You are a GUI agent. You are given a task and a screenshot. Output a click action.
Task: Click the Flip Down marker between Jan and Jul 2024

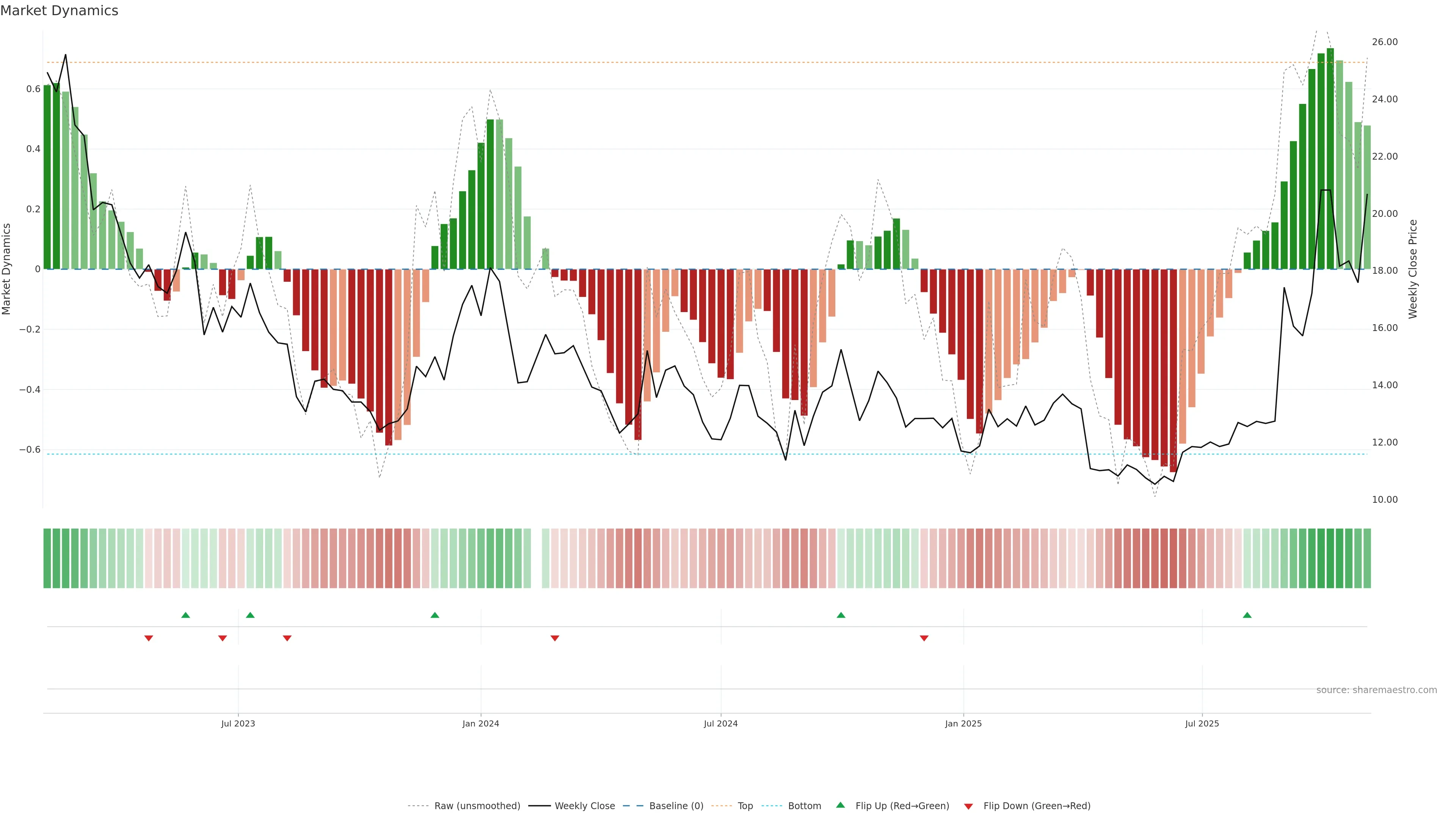click(x=554, y=638)
